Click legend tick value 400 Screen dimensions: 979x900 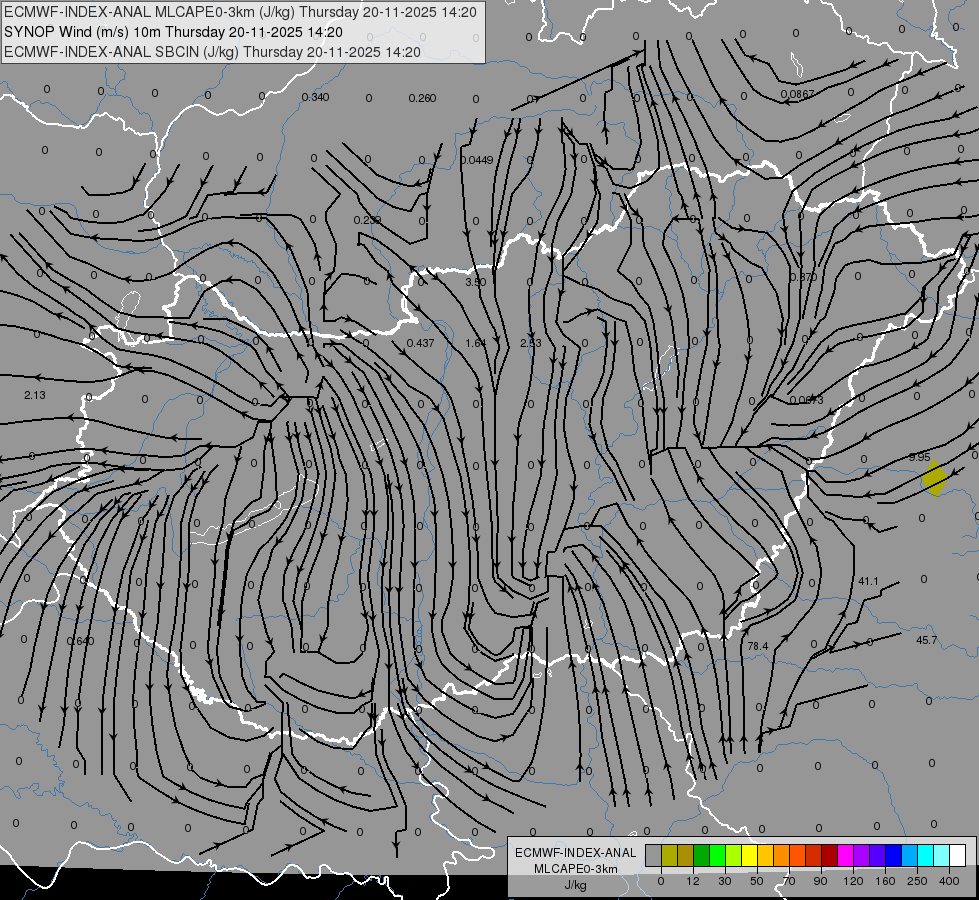(949, 881)
